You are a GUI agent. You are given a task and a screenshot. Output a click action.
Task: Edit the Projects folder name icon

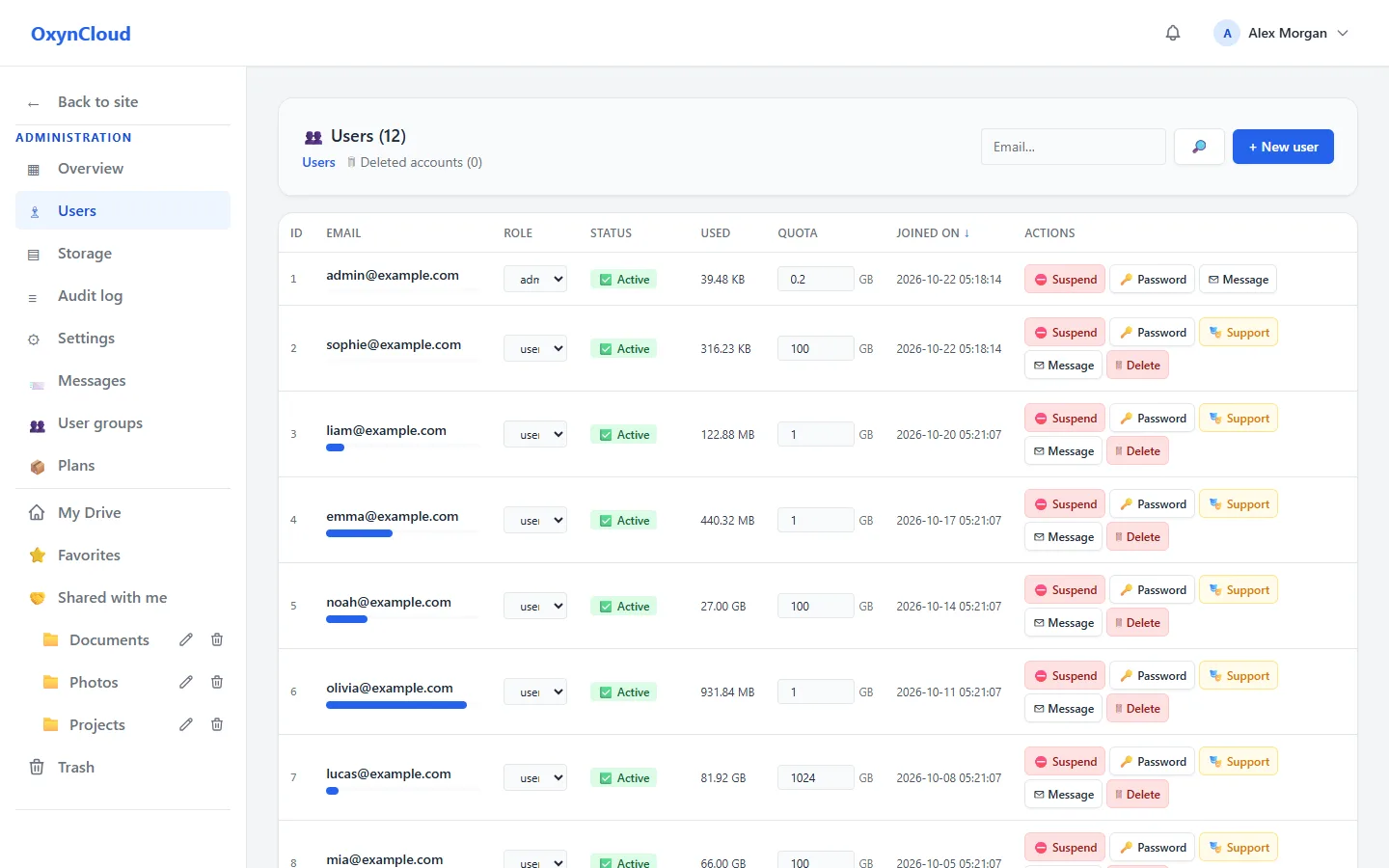tap(186, 724)
